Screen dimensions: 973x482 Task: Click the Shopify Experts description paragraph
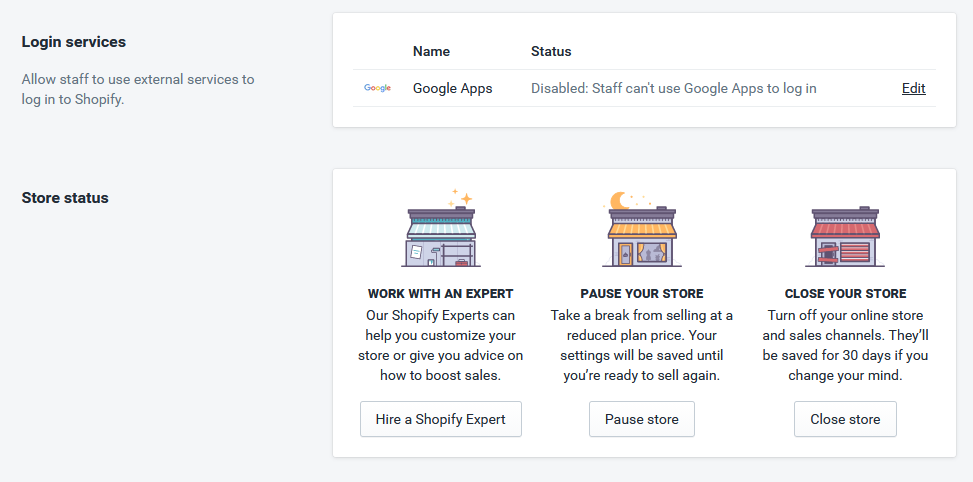click(441, 345)
